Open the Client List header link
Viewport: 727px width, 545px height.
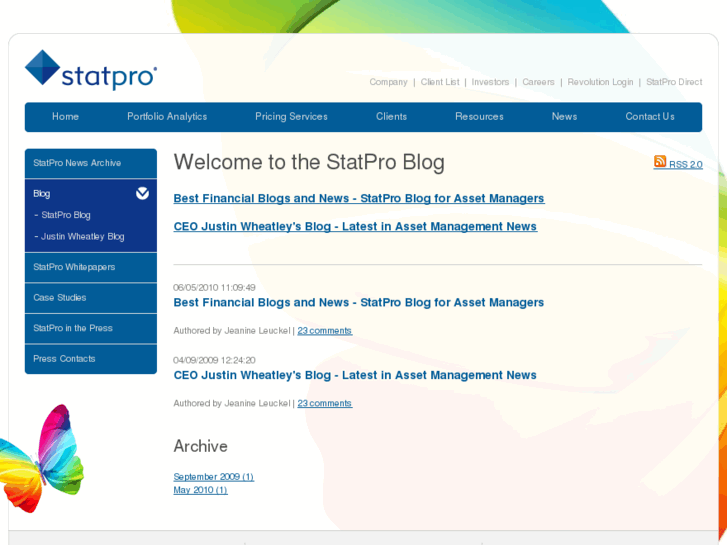click(440, 82)
